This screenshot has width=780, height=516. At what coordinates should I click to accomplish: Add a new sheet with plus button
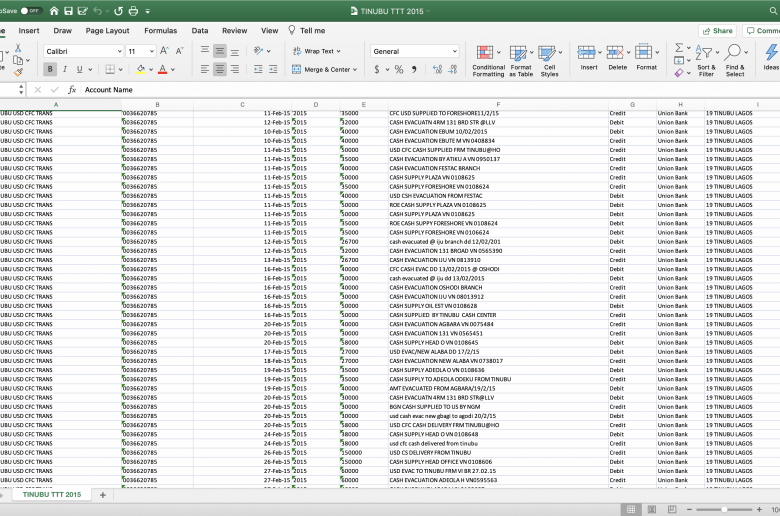(x=103, y=495)
